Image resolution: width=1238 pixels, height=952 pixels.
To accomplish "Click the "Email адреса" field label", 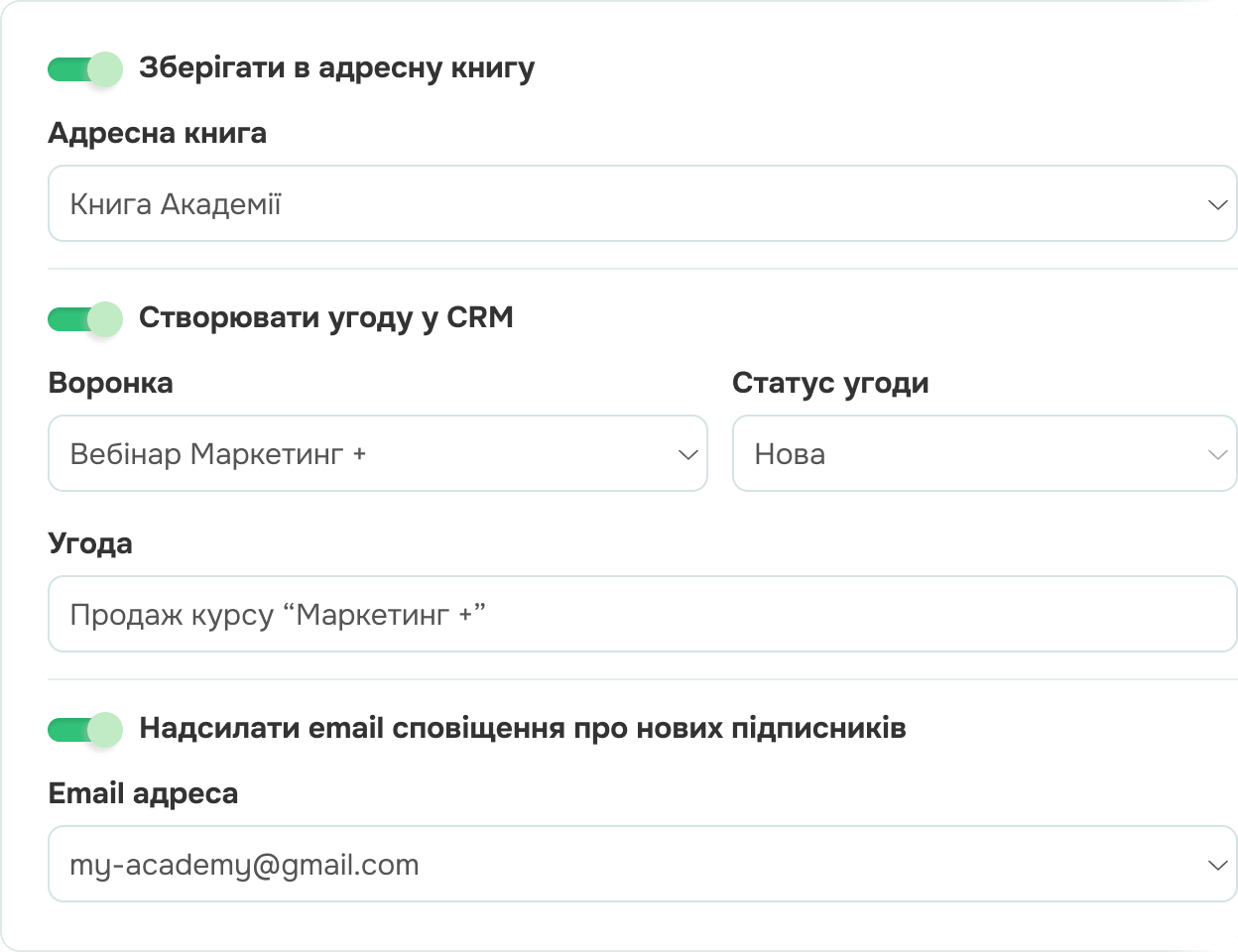I will (143, 793).
